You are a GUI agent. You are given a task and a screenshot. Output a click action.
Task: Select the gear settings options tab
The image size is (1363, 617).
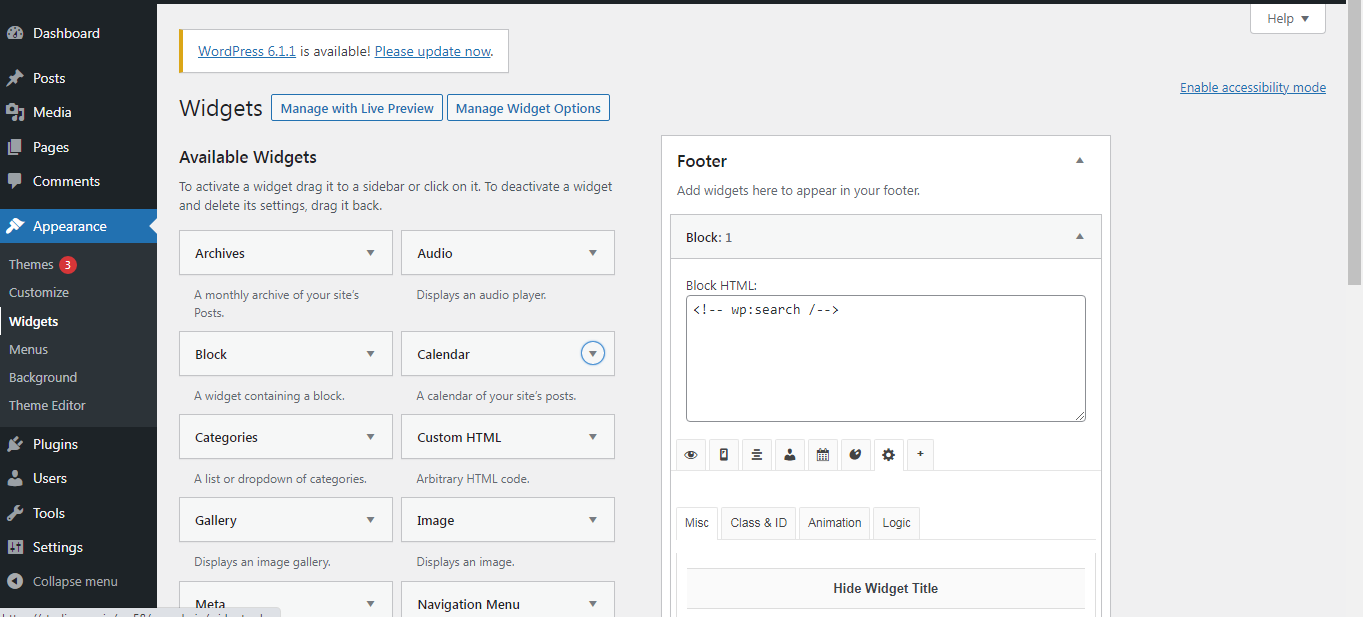(888, 455)
